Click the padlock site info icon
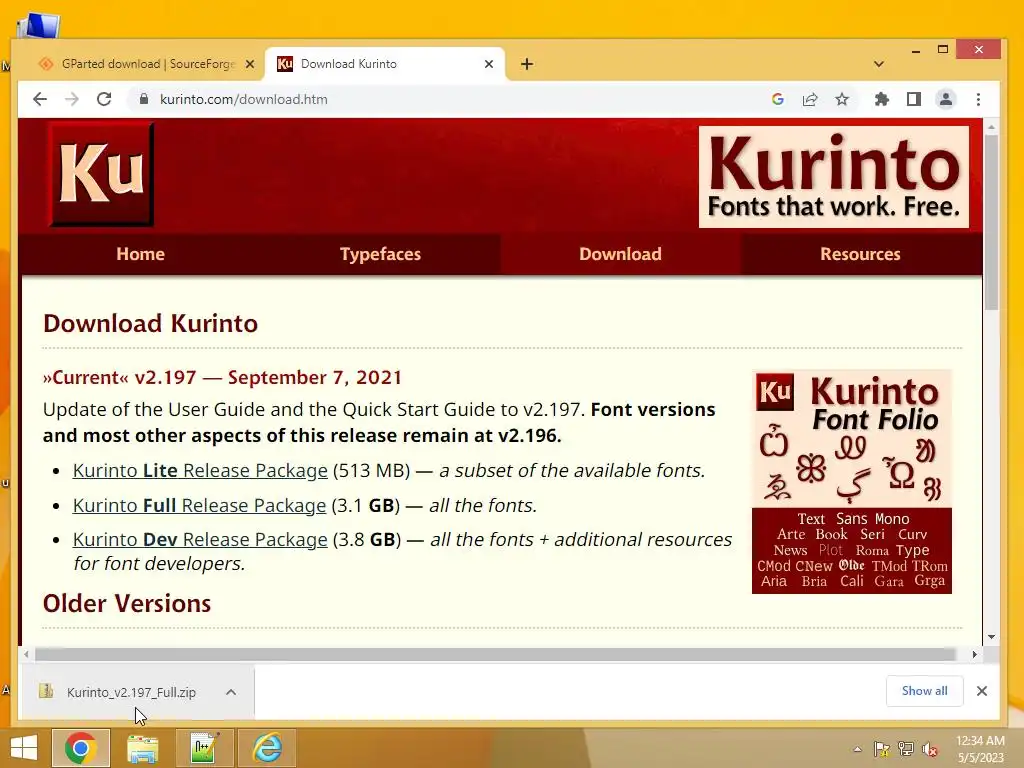The height and width of the screenshot is (768, 1024). tap(144, 99)
